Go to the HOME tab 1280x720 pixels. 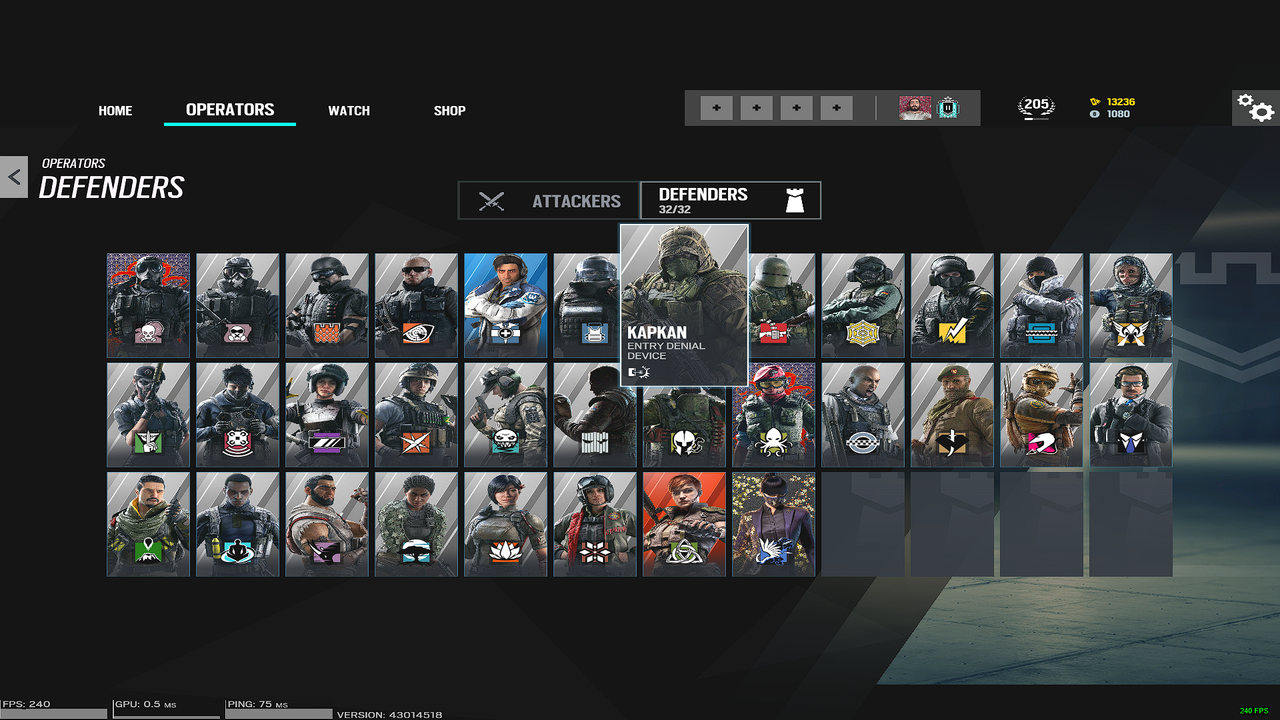coord(115,111)
